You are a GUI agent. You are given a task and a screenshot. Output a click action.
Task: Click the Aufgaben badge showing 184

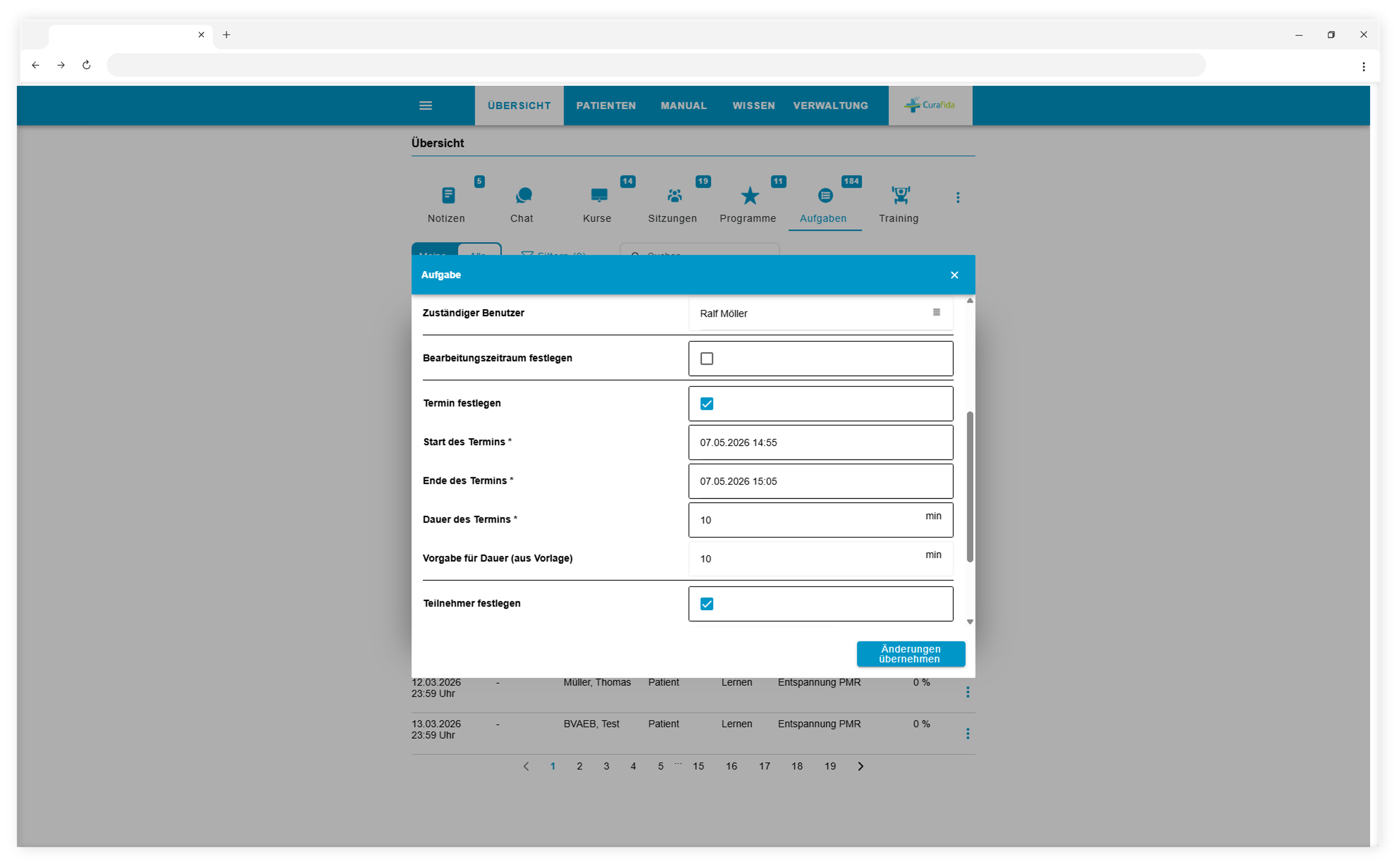point(851,181)
